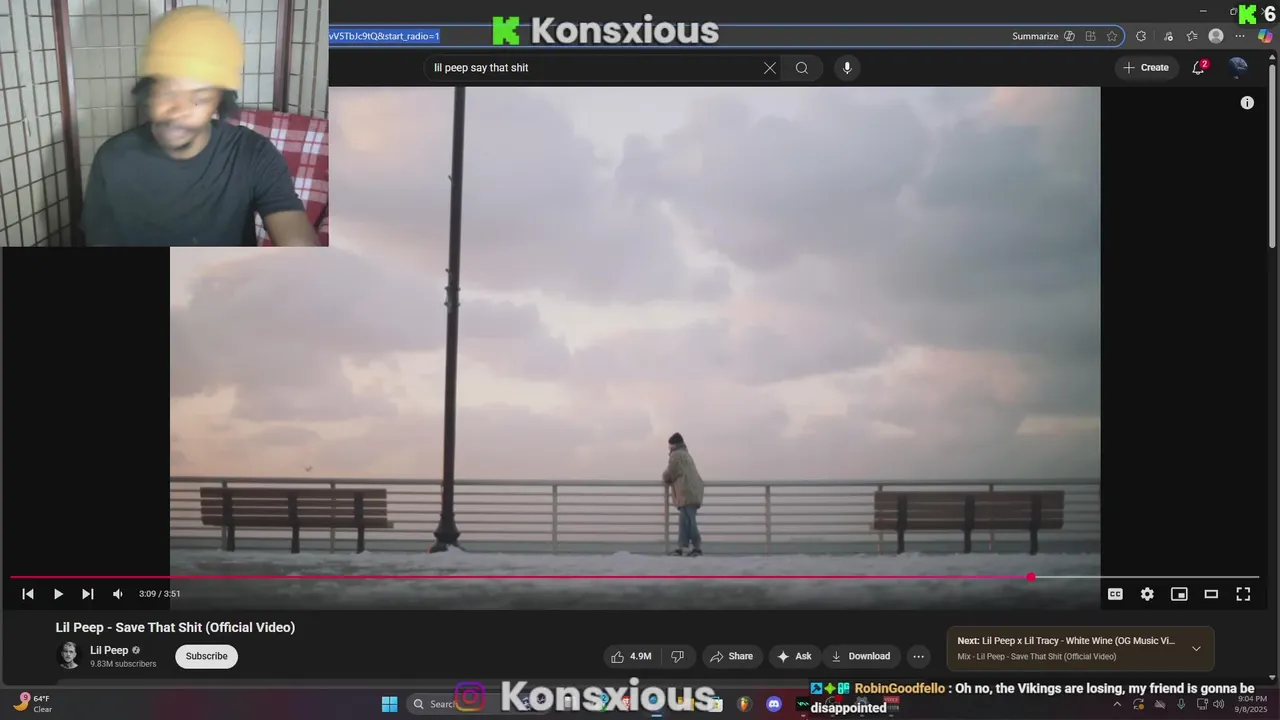Viewport: 1280px width, 720px height.
Task: Open the taskbar volume control
Action: pos(1218,704)
